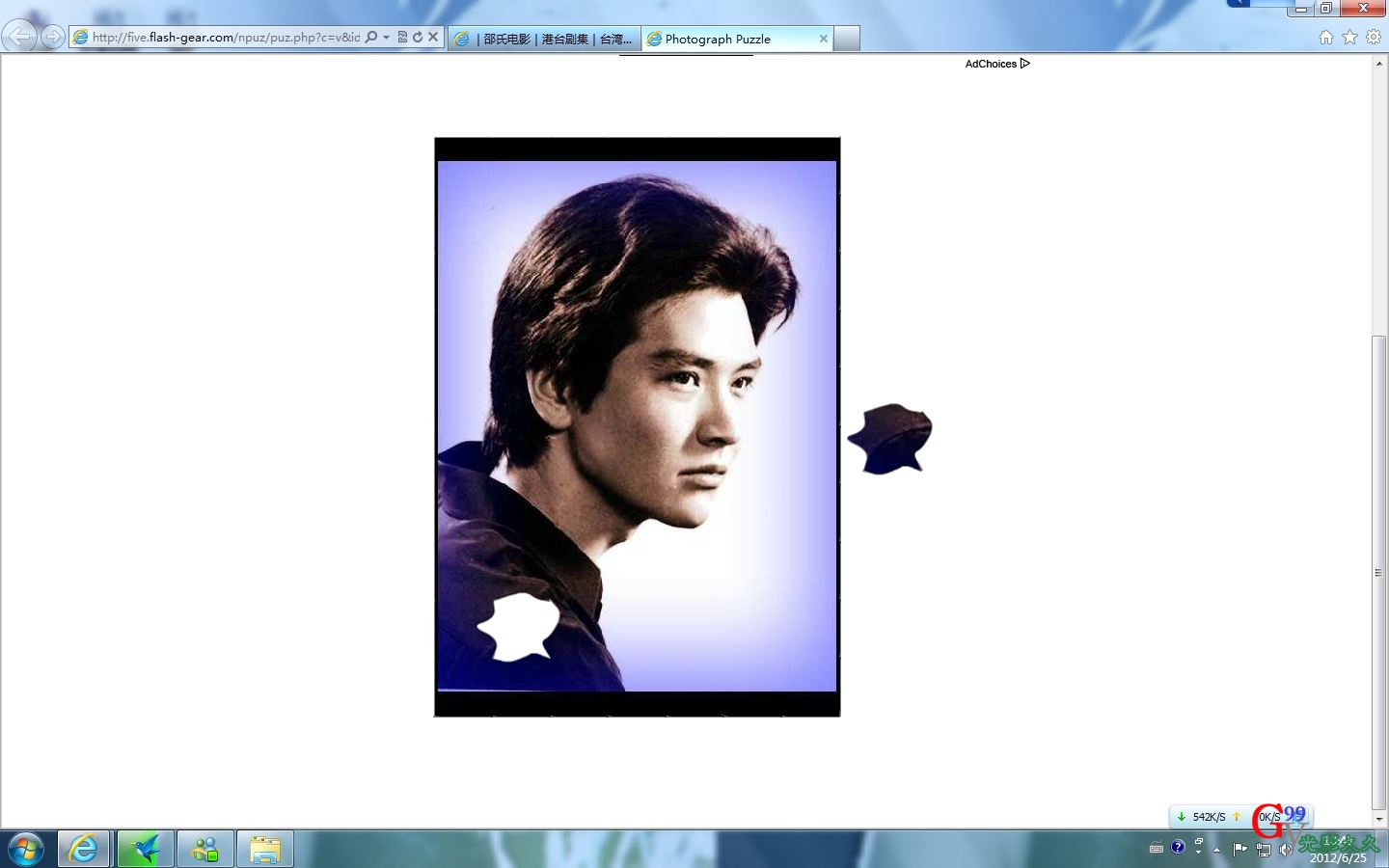Click the vertical scrollbar thumb
This screenshot has height=868, width=1389.
[x=1379, y=573]
